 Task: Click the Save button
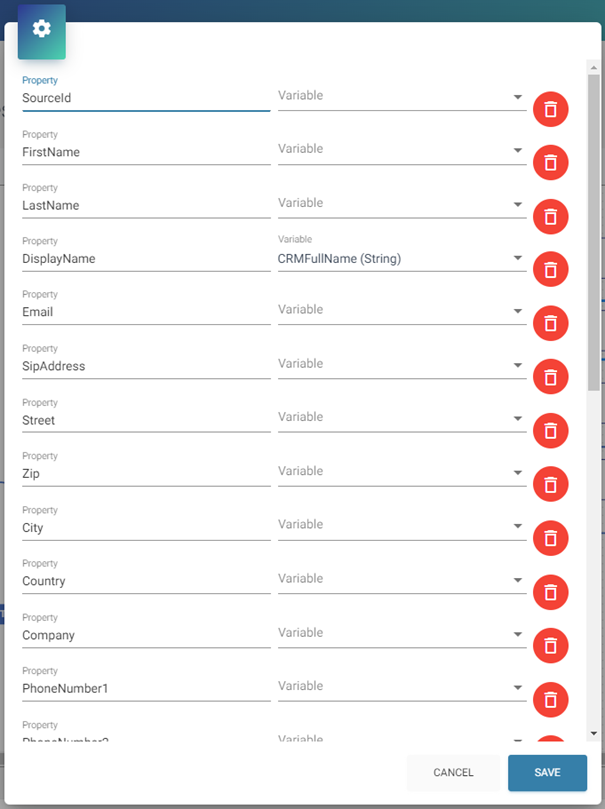tap(547, 773)
